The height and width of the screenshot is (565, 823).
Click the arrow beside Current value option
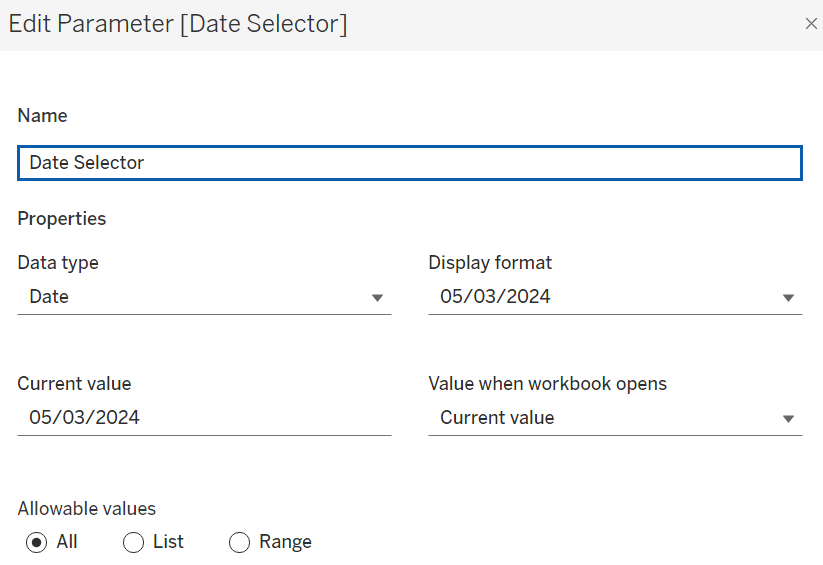pyautogui.click(x=788, y=418)
